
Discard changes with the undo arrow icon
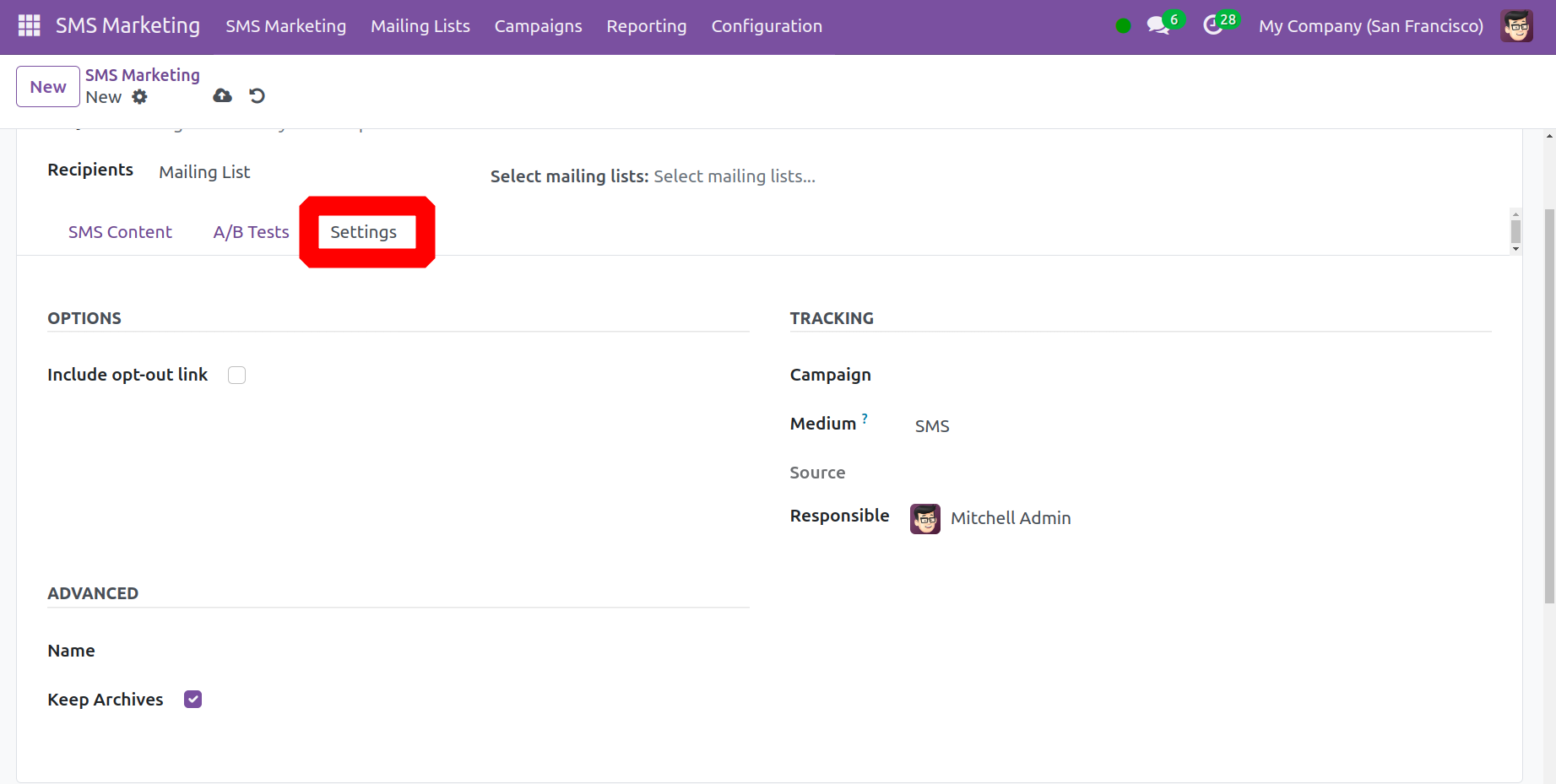[x=258, y=96]
